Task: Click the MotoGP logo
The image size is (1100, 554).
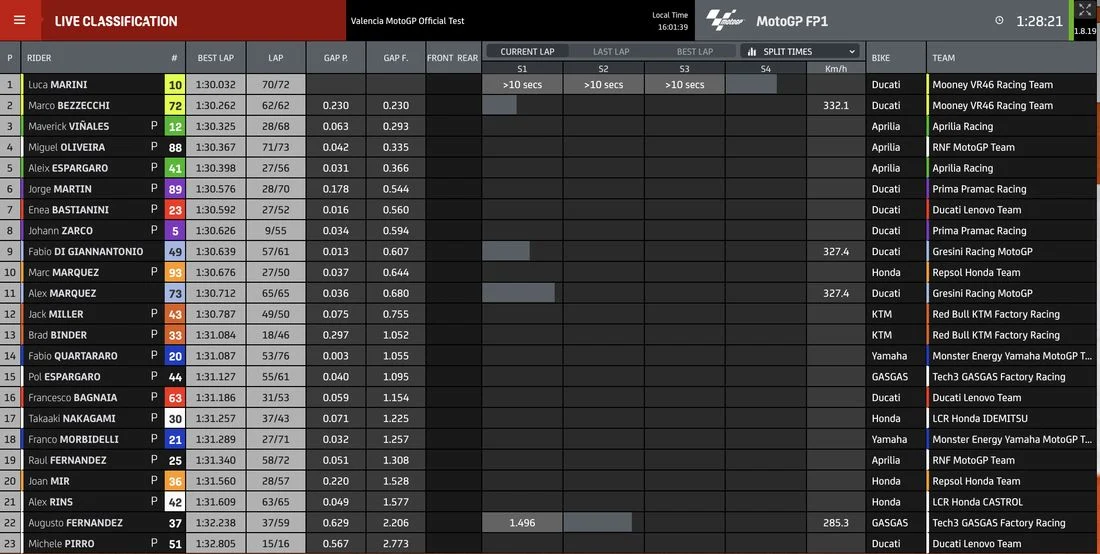Action: [725, 20]
